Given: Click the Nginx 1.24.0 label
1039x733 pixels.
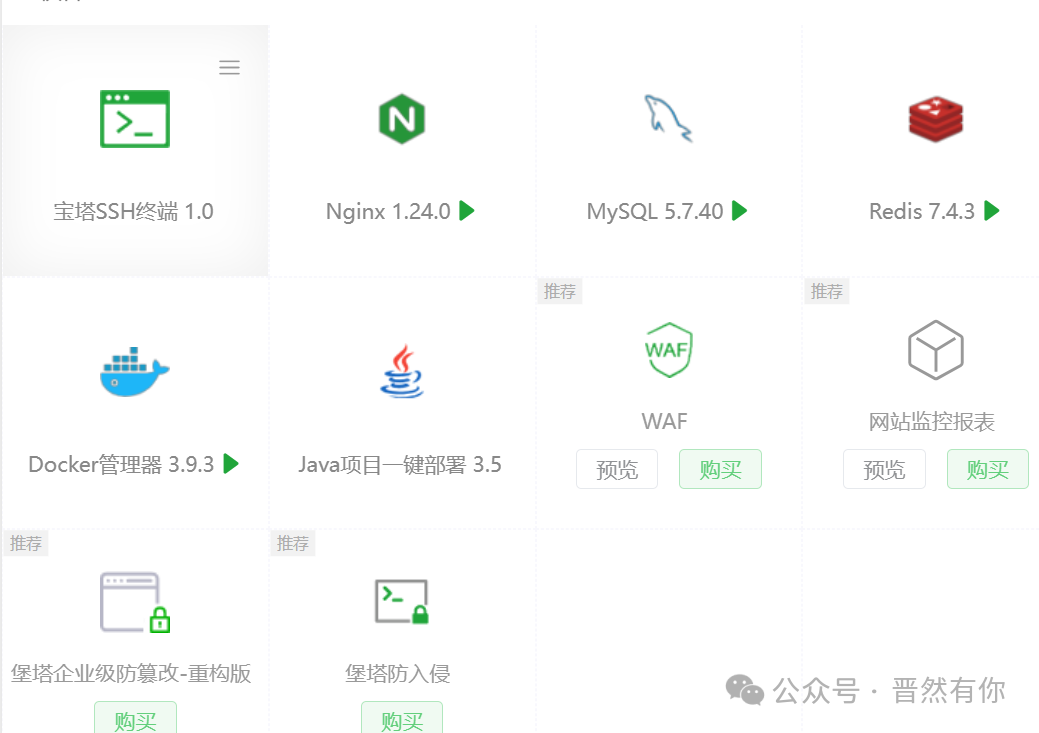Looking at the screenshot, I should 388,211.
